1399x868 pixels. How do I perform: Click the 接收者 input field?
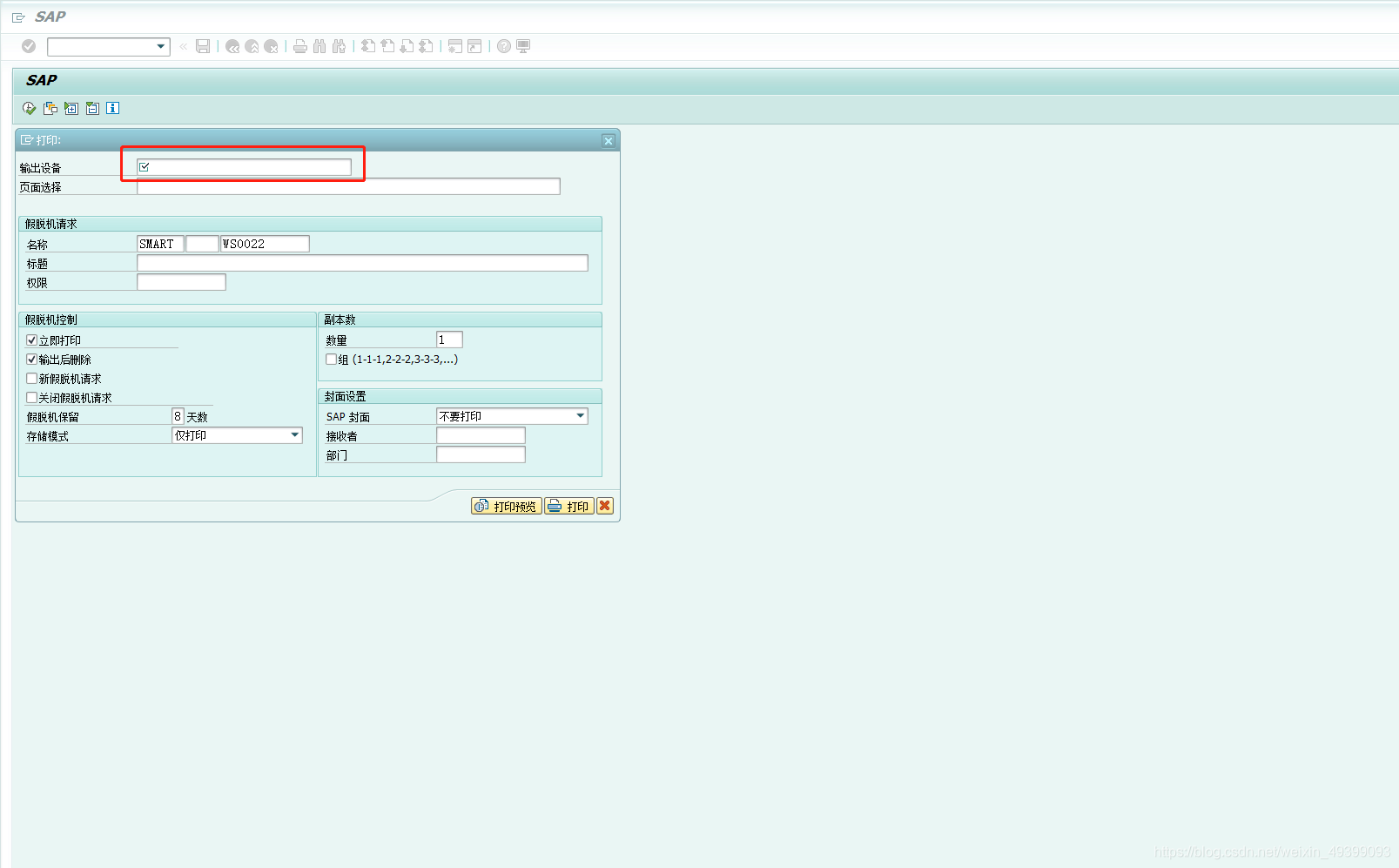tap(481, 435)
